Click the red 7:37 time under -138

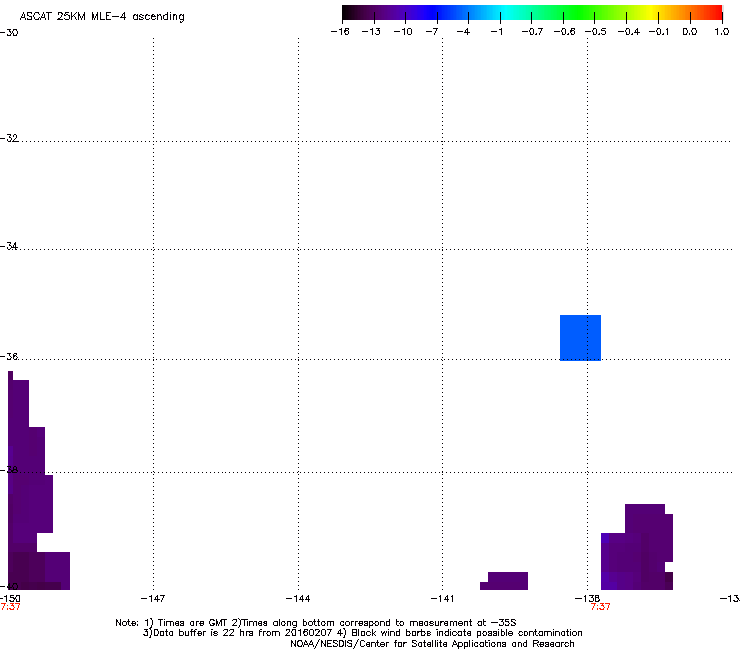[600, 607]
